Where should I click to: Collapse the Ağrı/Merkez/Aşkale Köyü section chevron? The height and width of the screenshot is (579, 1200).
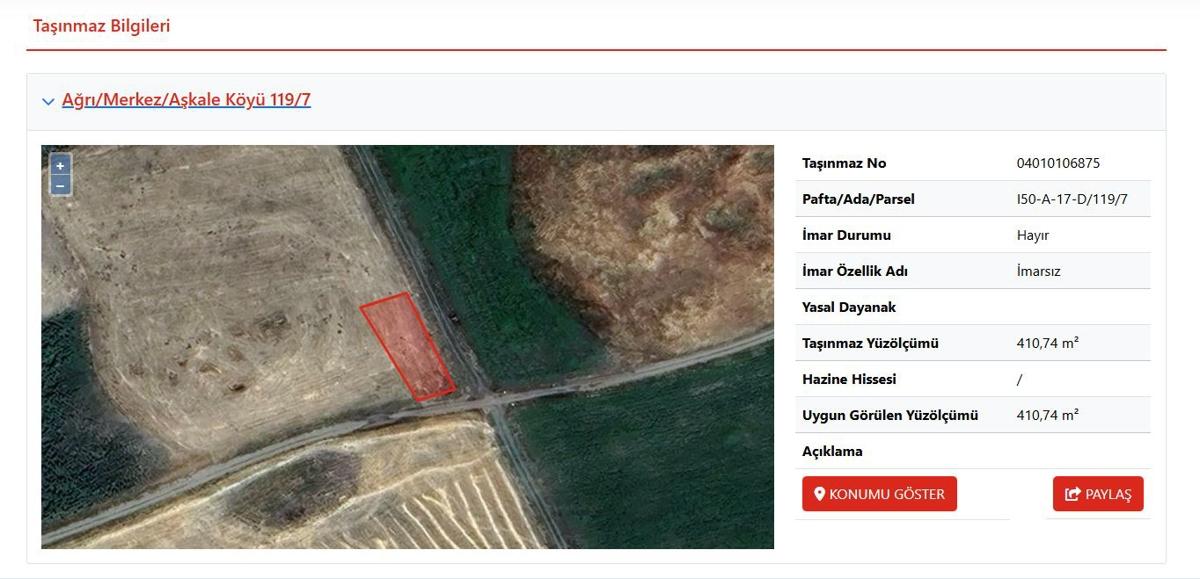tap(48, 101)
